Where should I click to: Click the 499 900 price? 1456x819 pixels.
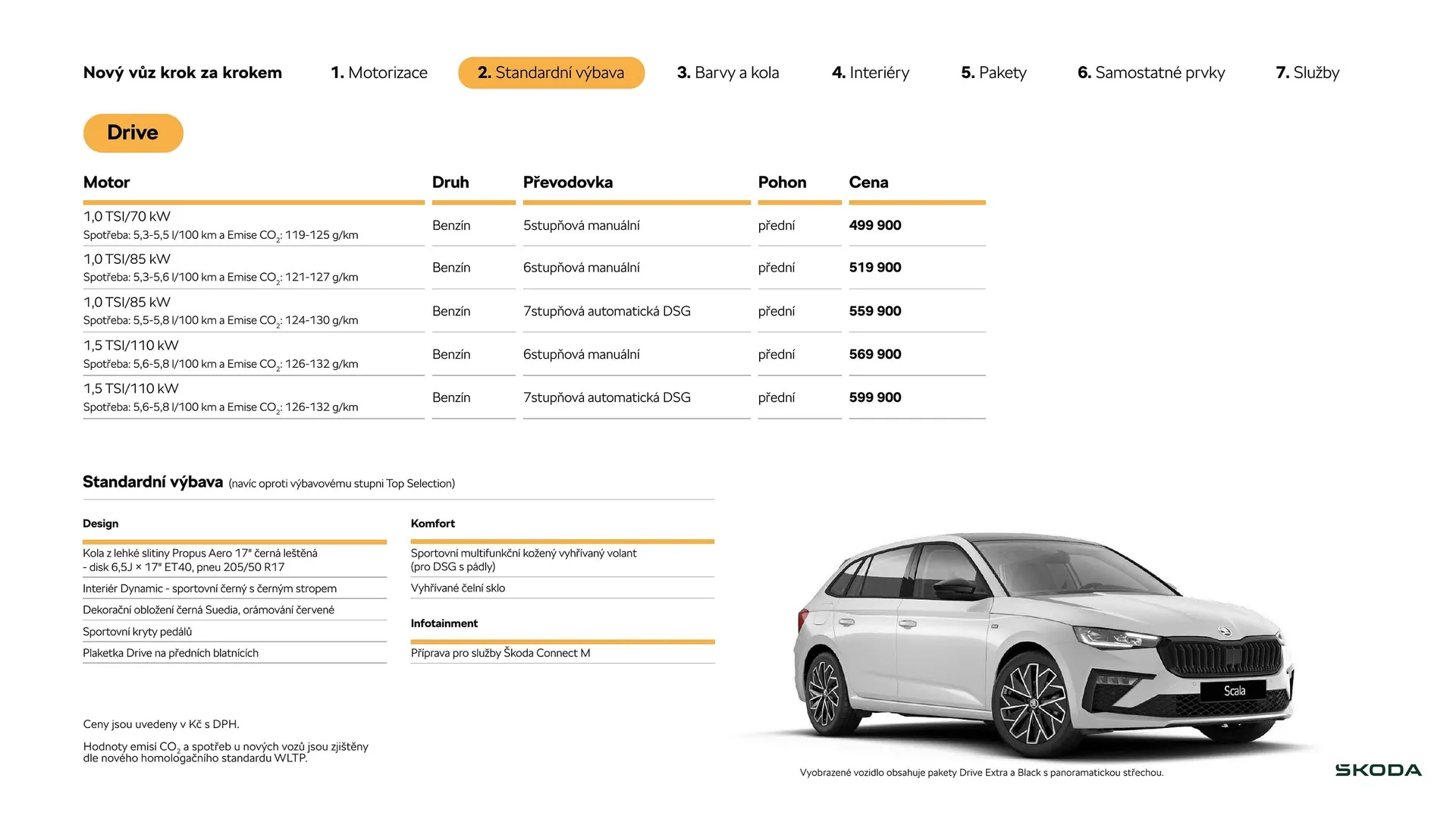[x=875, y=225]
